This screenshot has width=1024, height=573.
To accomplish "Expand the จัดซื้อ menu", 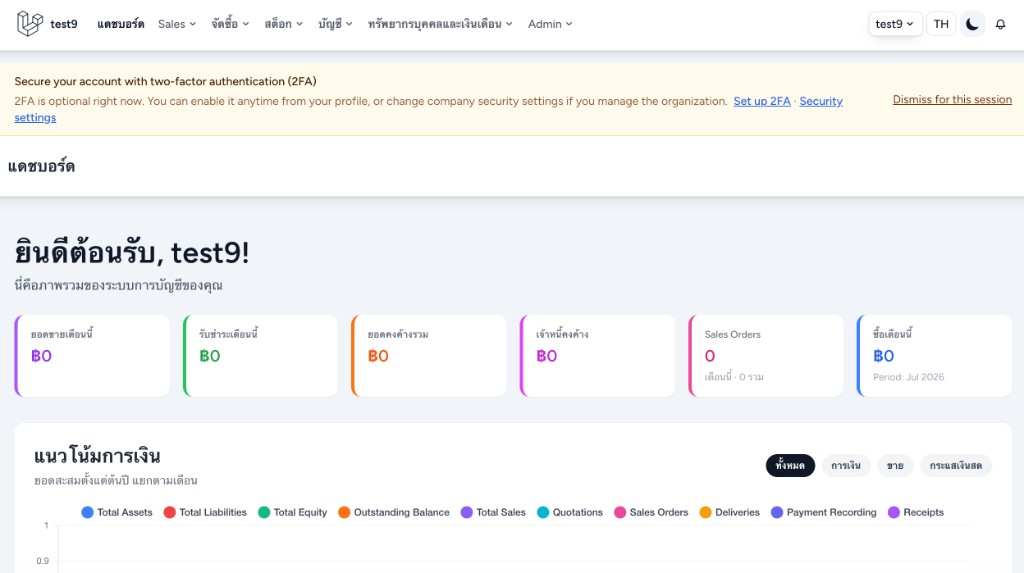I will [230, 24].
